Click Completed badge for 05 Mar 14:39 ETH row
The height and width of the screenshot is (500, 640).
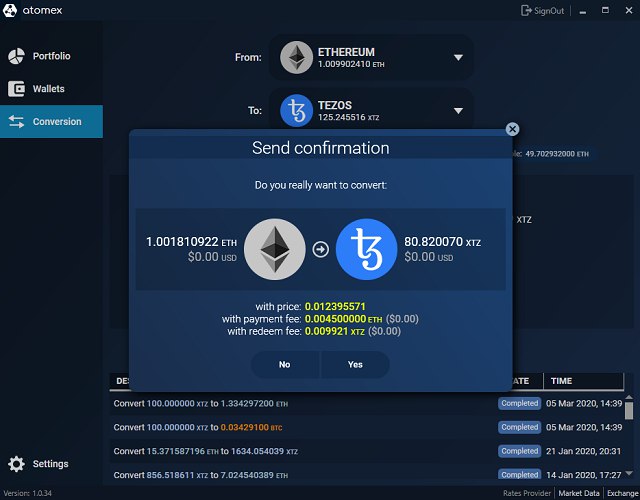pyautogui.click(x=520, y=403)
